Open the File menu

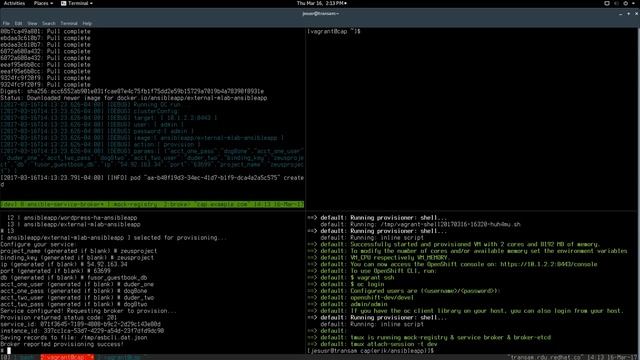tap(6, 24)
